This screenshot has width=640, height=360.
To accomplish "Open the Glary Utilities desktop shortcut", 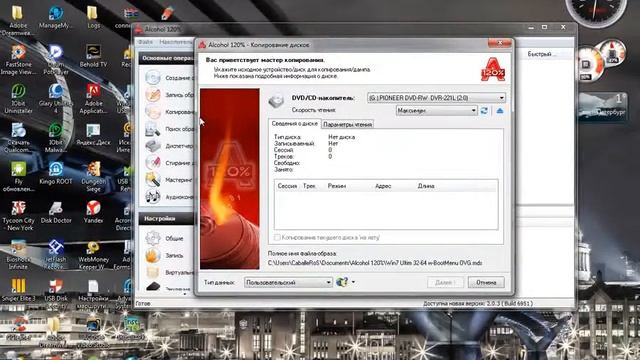I will [x=56, y=99].
